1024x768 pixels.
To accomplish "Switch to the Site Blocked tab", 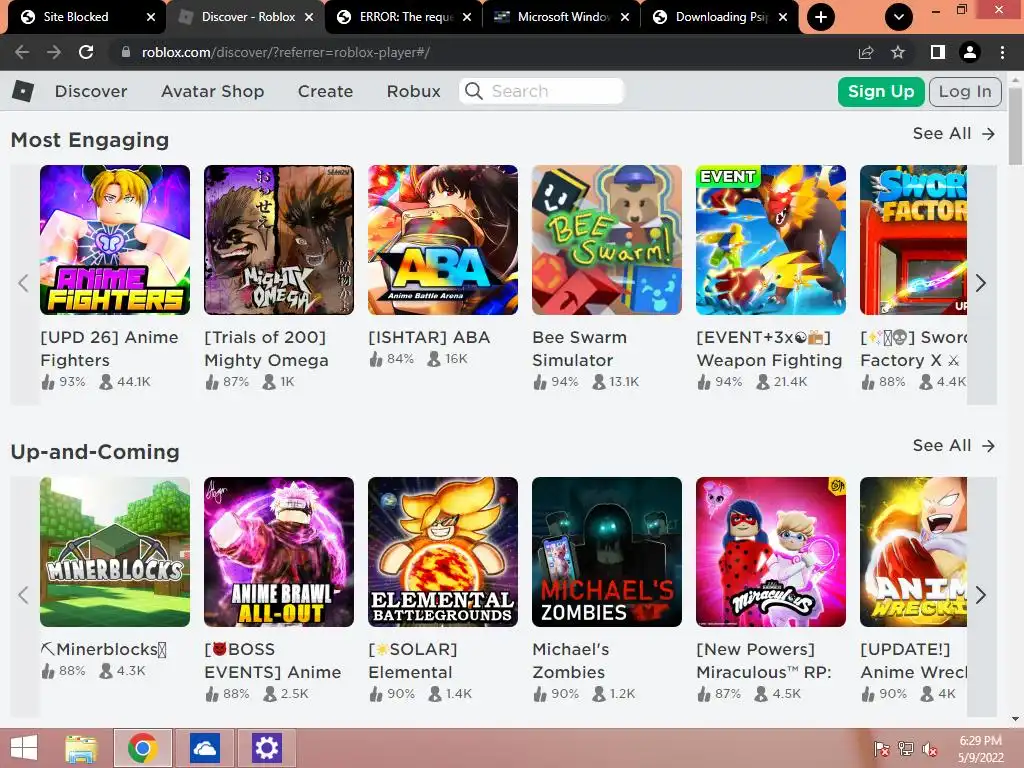I will (84, 17).
